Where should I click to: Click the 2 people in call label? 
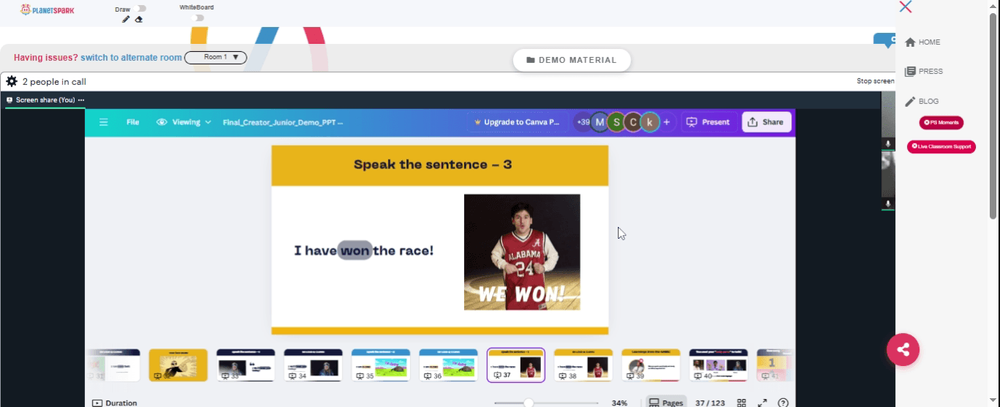(54, 82)
